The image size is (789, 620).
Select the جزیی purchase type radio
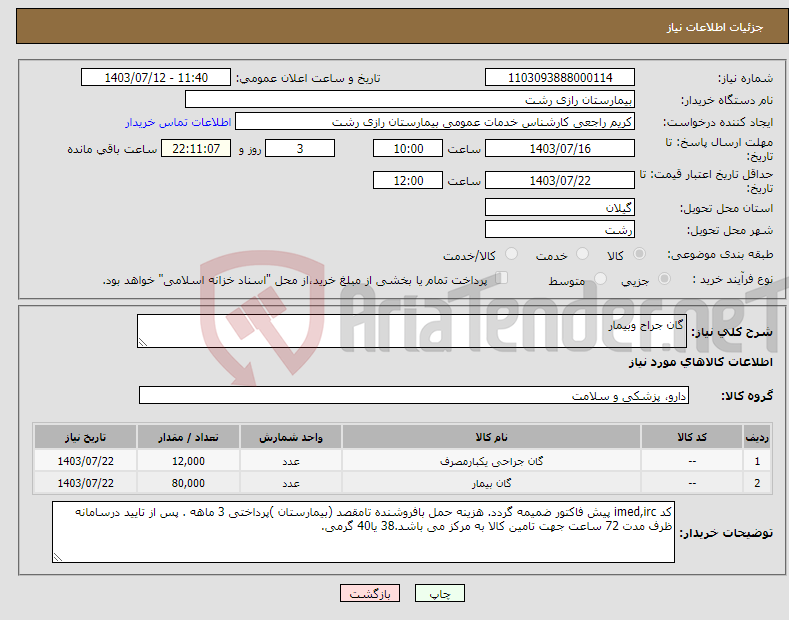664,278
